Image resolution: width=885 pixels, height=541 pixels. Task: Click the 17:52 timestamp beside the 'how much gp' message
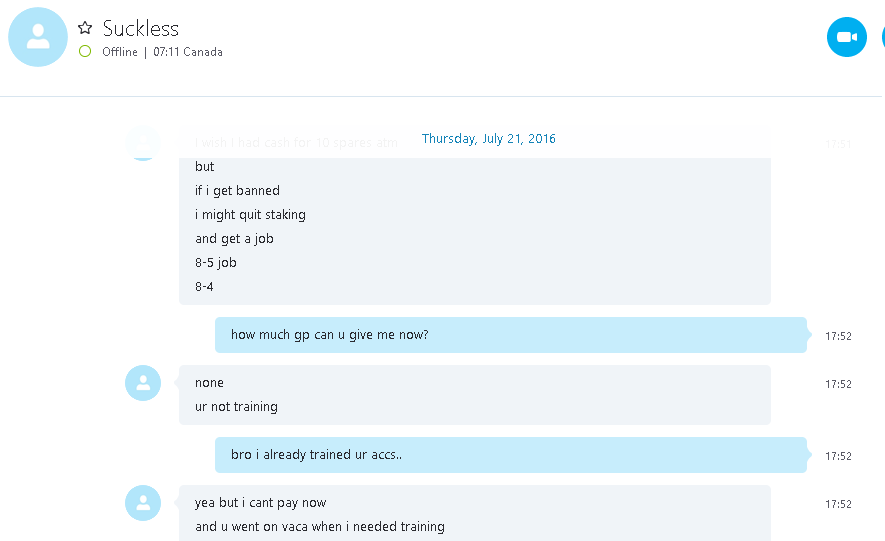pyautogui.click(x=838, y=336)
